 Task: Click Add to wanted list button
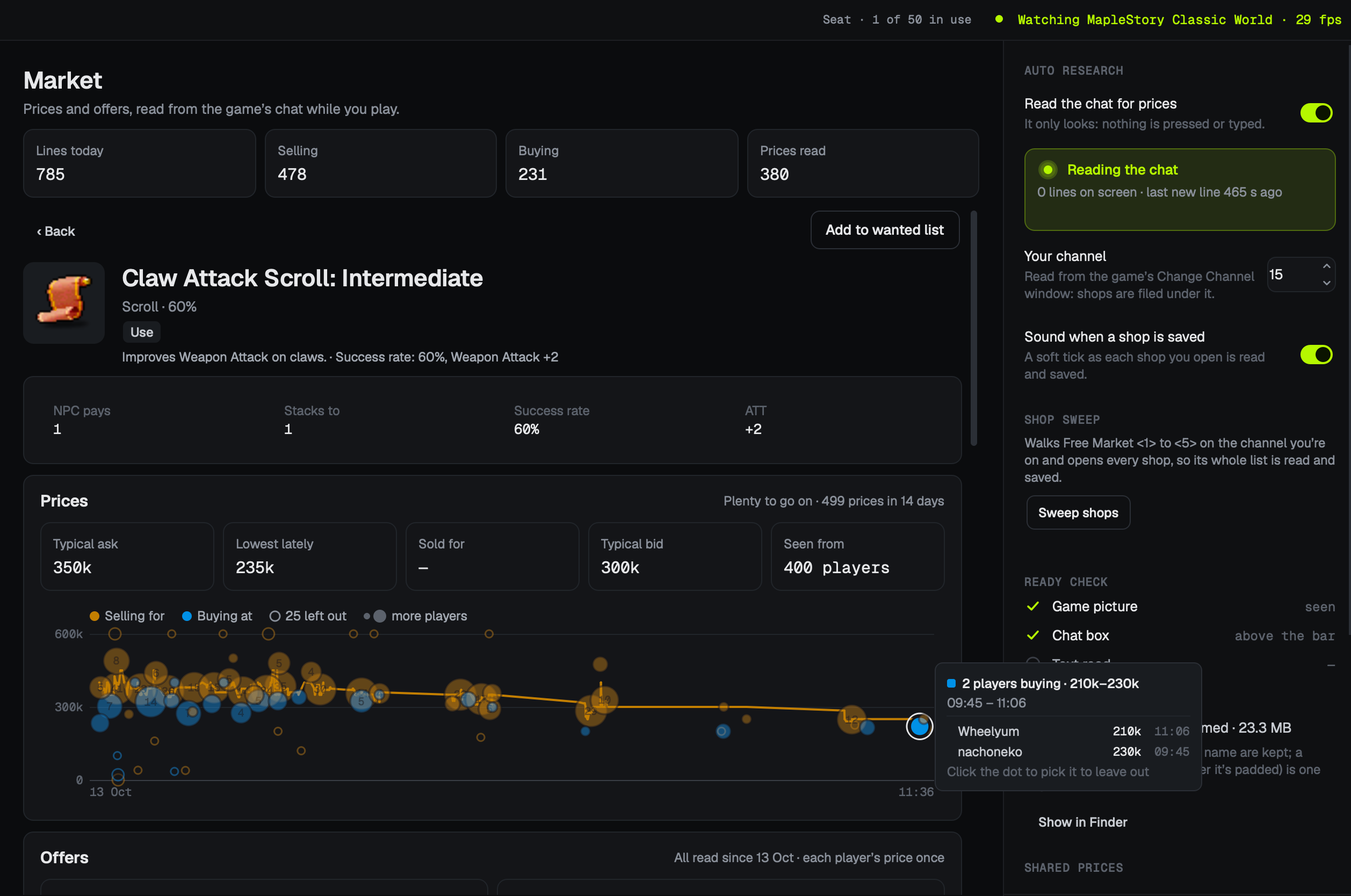(x=885, y=230)
